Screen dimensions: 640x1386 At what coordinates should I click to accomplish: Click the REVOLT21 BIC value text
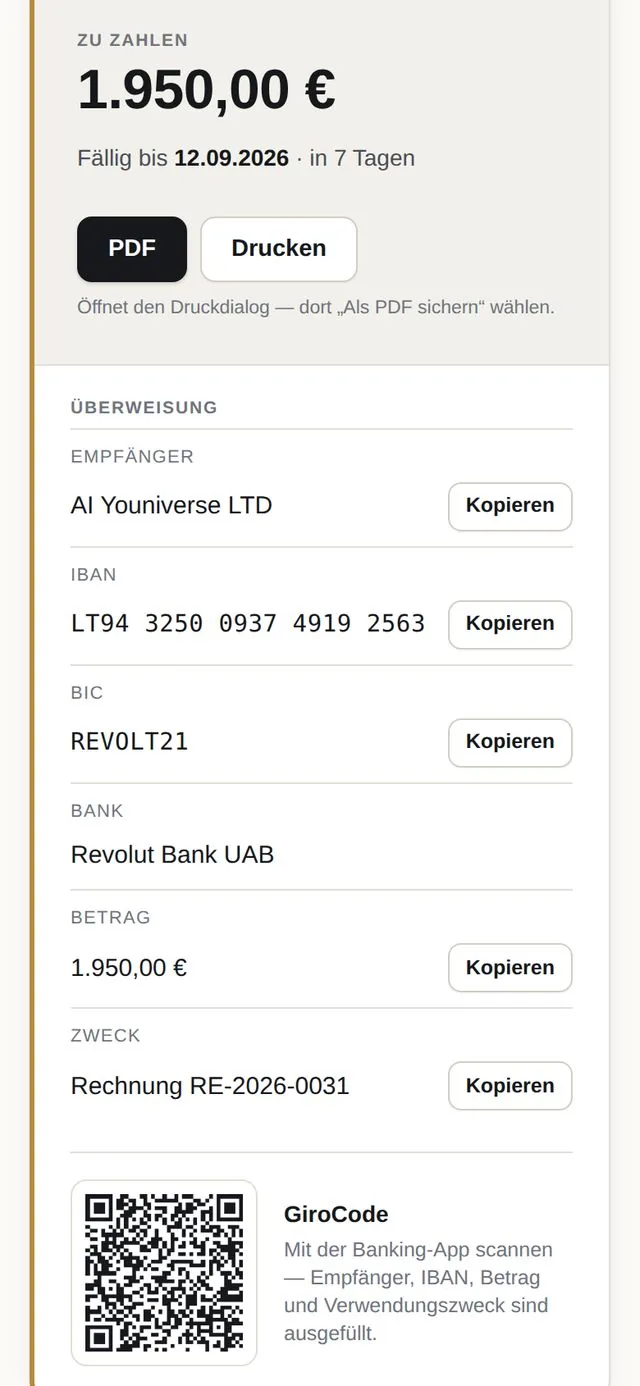click(x=130, y=742)
